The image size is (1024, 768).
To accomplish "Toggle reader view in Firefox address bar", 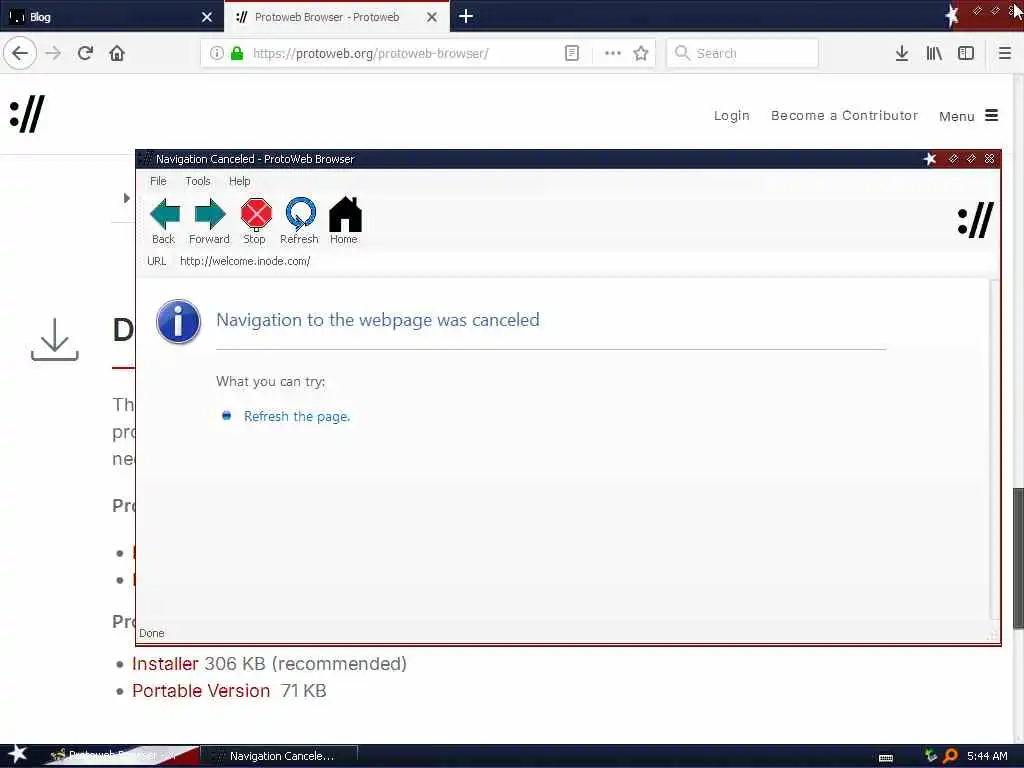I will pos(571,53).
